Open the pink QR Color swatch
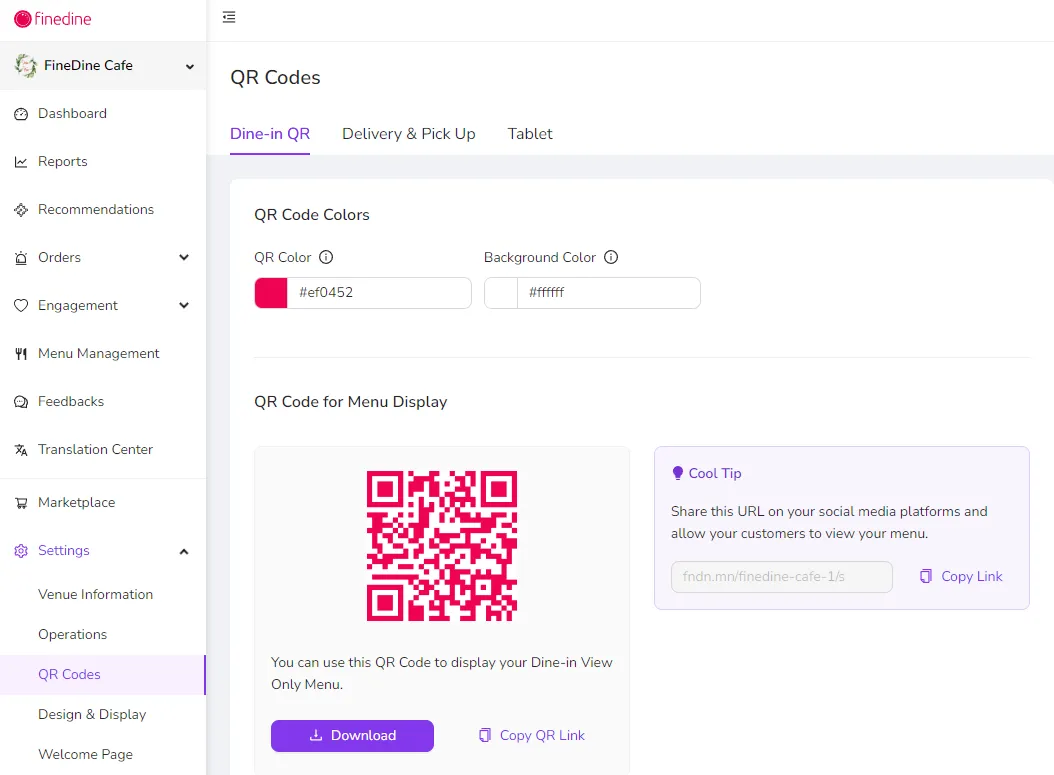Screen dimensions: 1054x775 tap(271, 293)
